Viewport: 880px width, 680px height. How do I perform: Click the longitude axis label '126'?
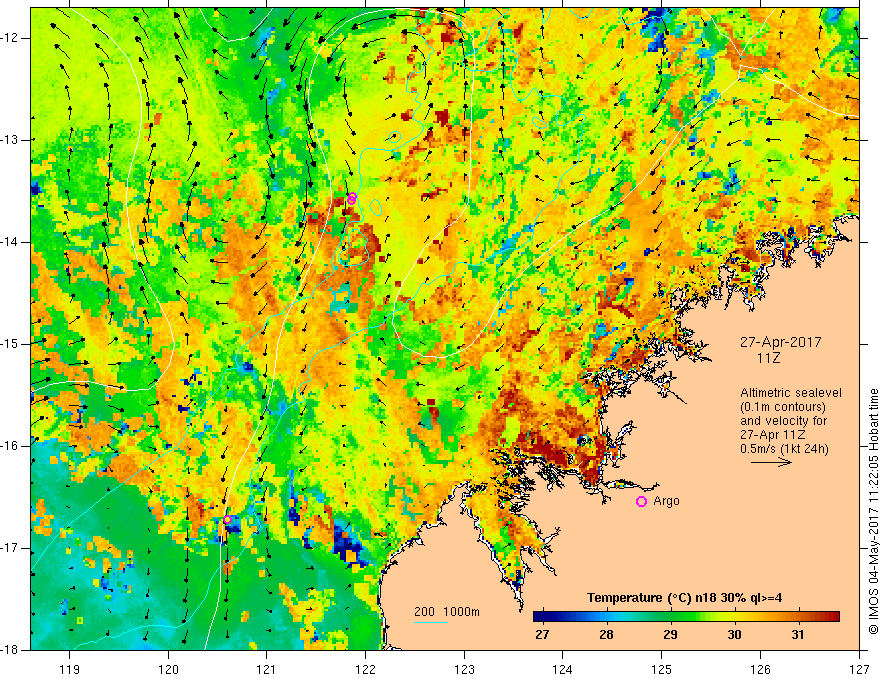760,669
